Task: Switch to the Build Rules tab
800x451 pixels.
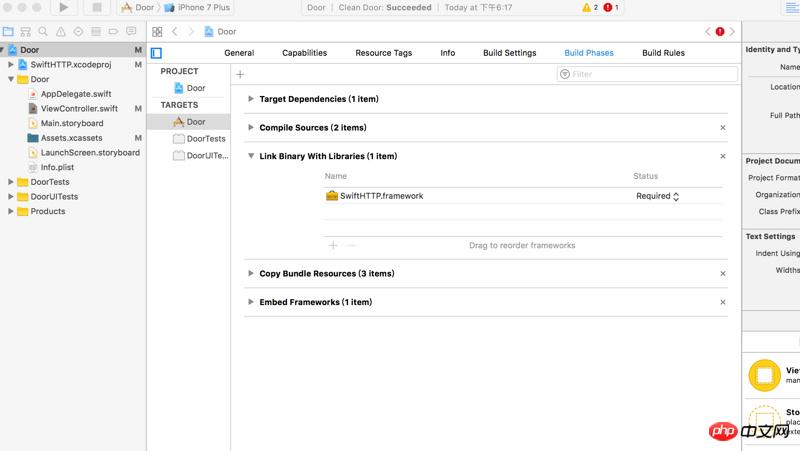Action: click(x=663, y=53)
